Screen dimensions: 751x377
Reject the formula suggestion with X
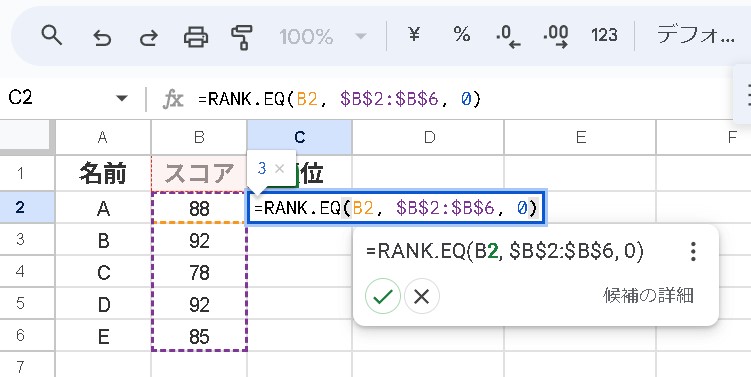(x=421, y=297)
